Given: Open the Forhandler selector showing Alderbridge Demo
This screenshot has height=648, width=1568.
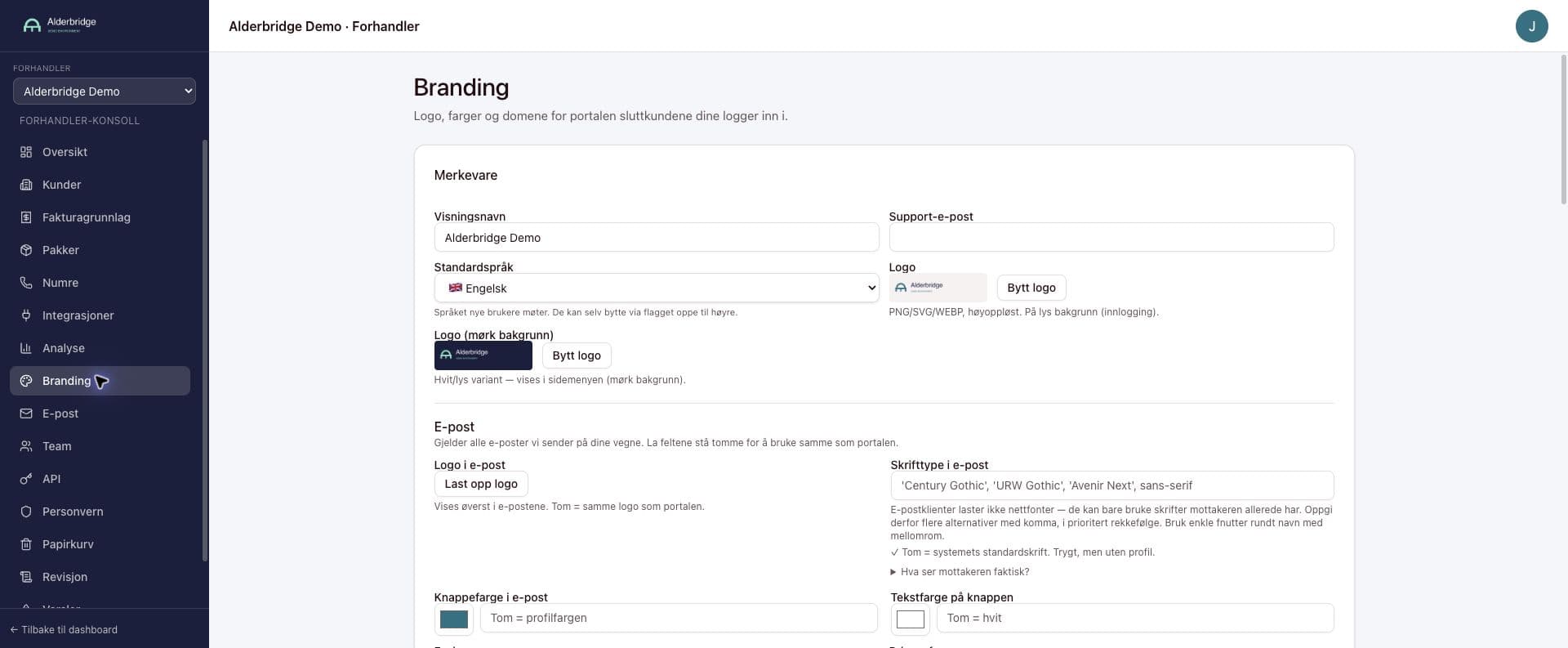Looking at the screenshot, I should (x=105, y=92).
